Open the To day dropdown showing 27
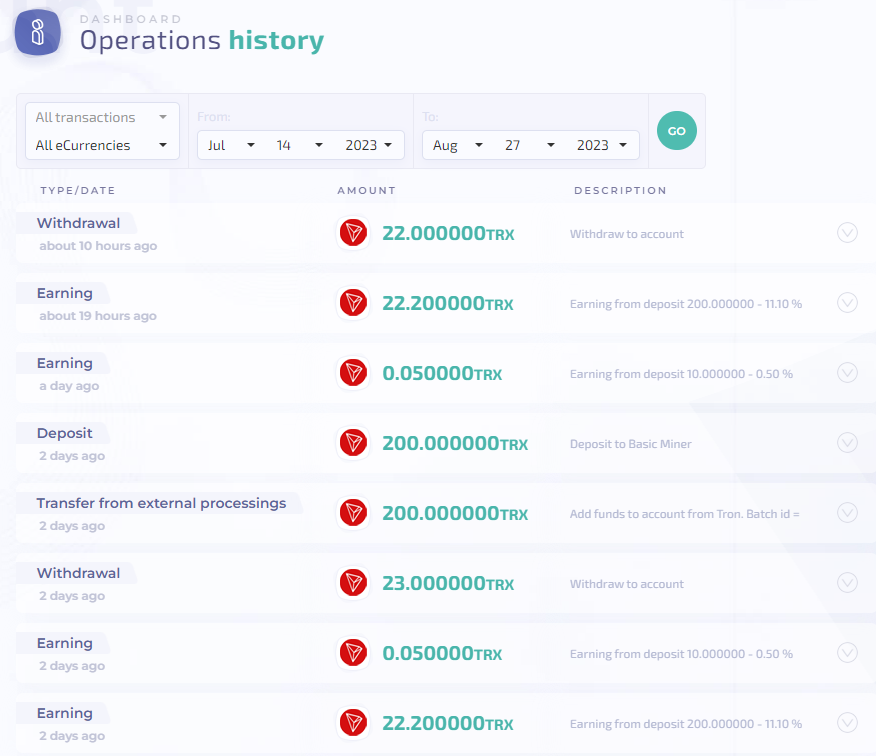Viewport: 876px width, 756px height. click(x=529, y=145)
